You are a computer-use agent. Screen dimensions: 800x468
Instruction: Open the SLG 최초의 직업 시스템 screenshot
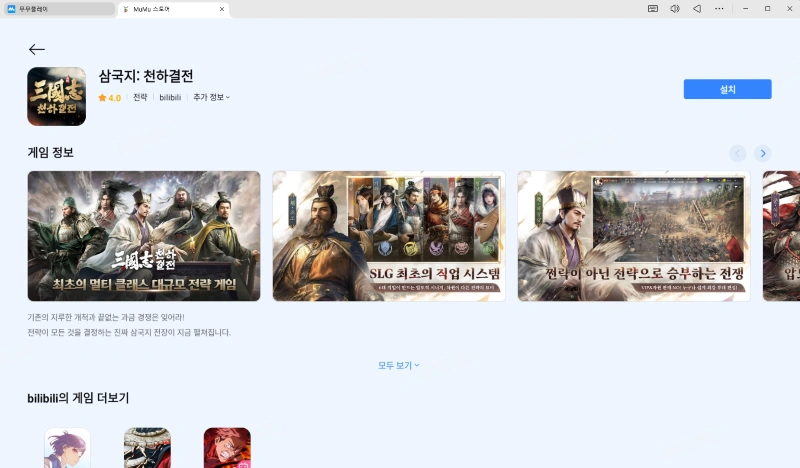click(389, 236)
